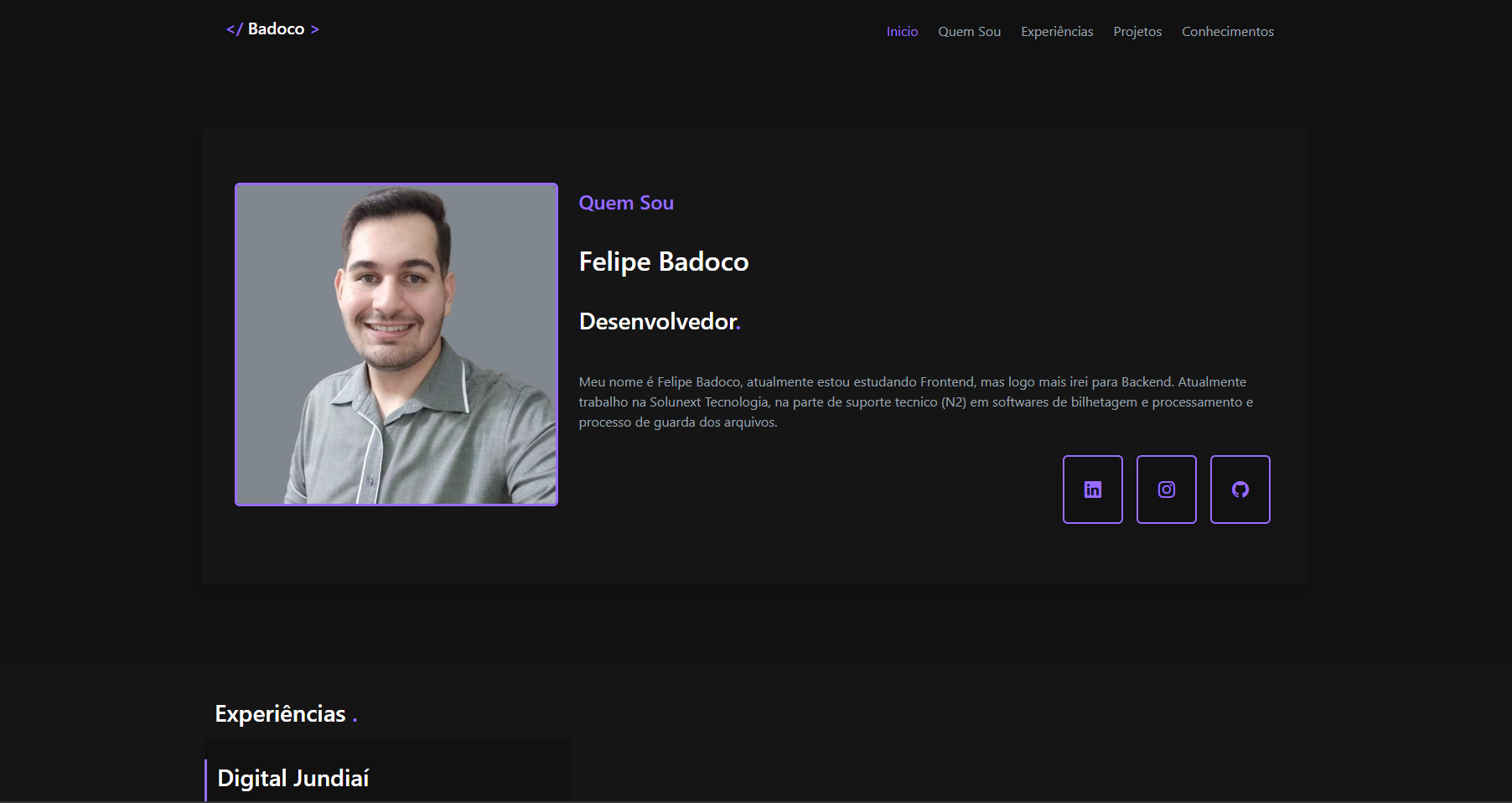The height and width of the screenshot is (803, 1512).
Task: Click the purple Quem Sou heading
Action: point(626,203)
